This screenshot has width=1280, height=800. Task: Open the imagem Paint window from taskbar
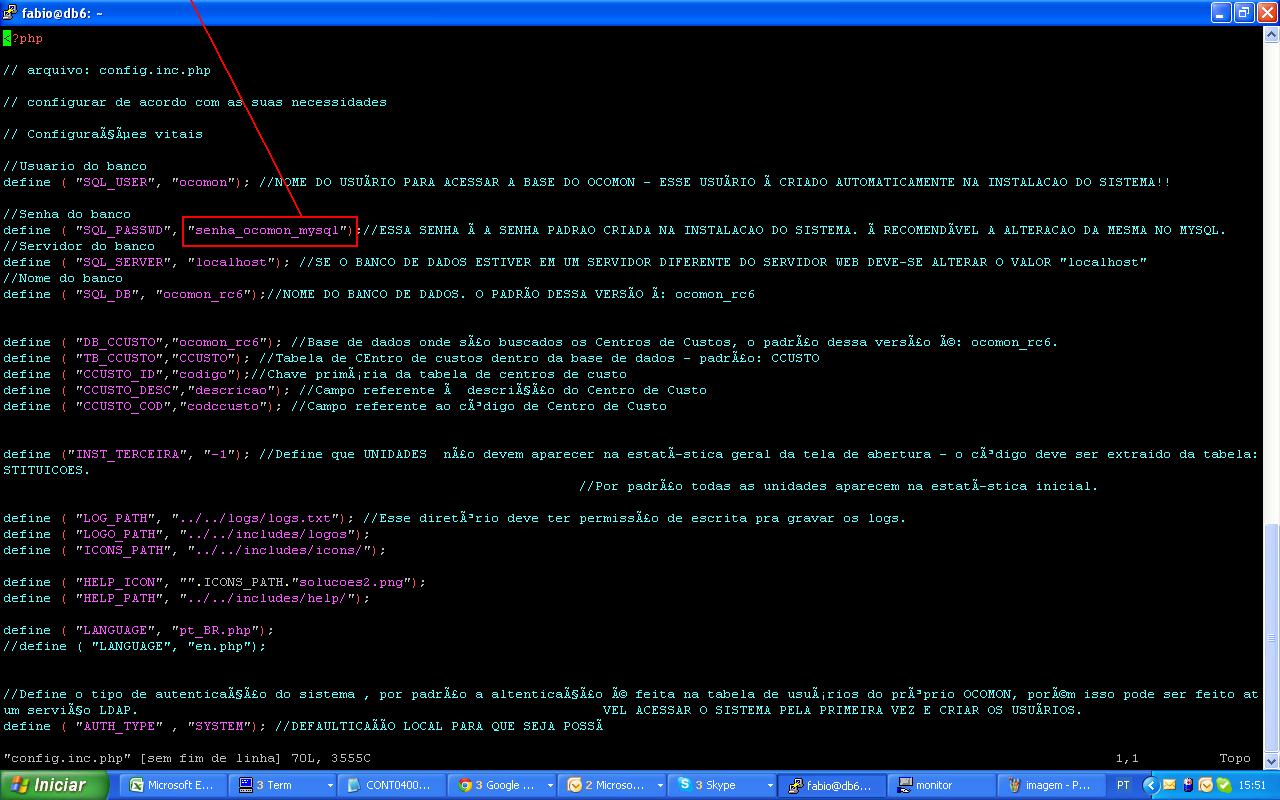(1049, 784)
